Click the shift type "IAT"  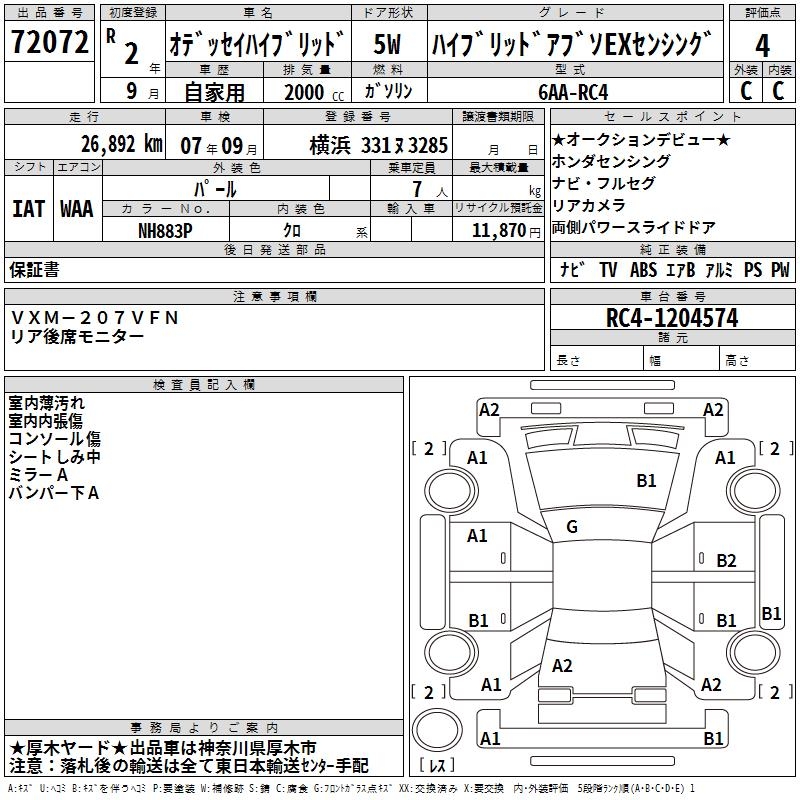[x=28, y=209]
